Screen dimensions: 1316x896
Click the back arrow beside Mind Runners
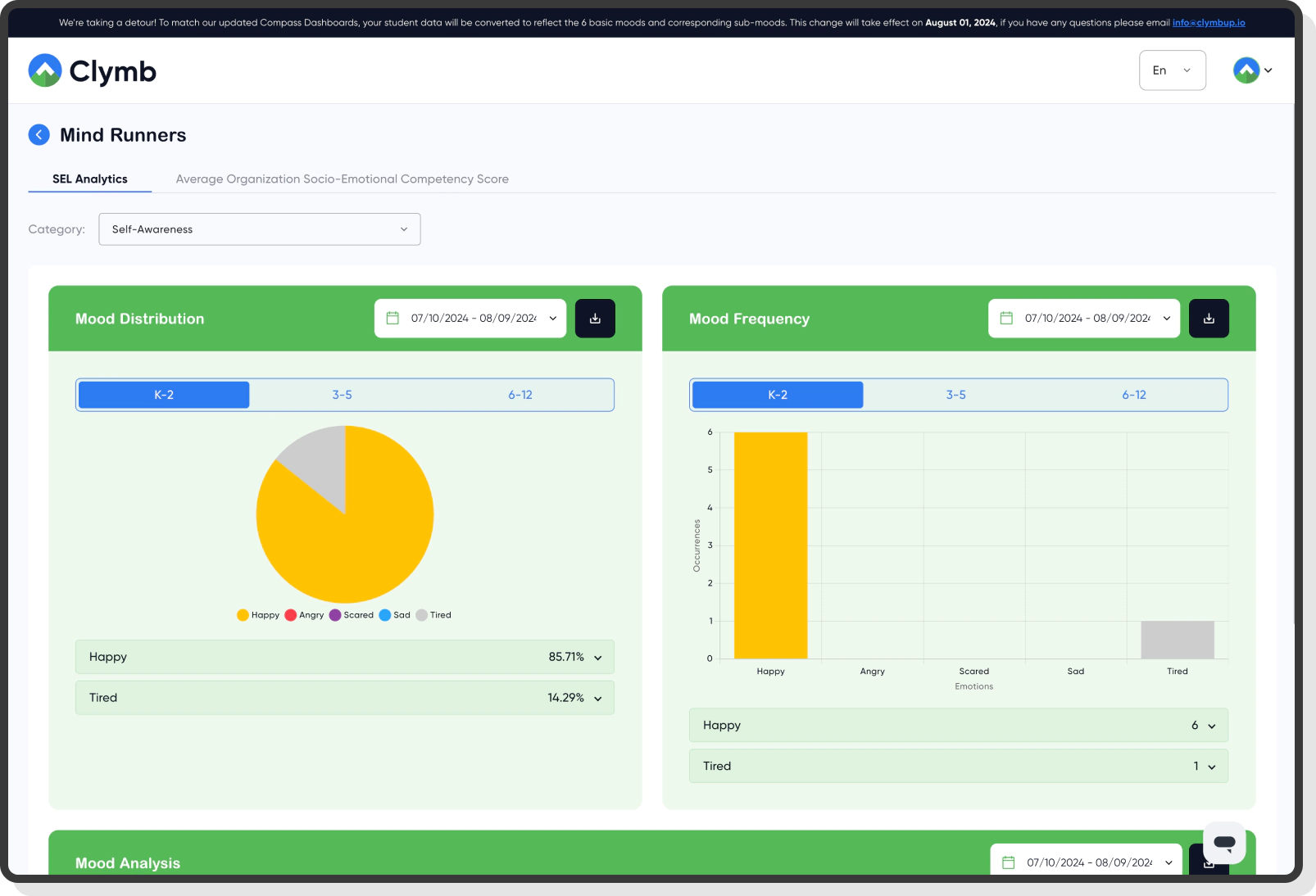(39, 135)
